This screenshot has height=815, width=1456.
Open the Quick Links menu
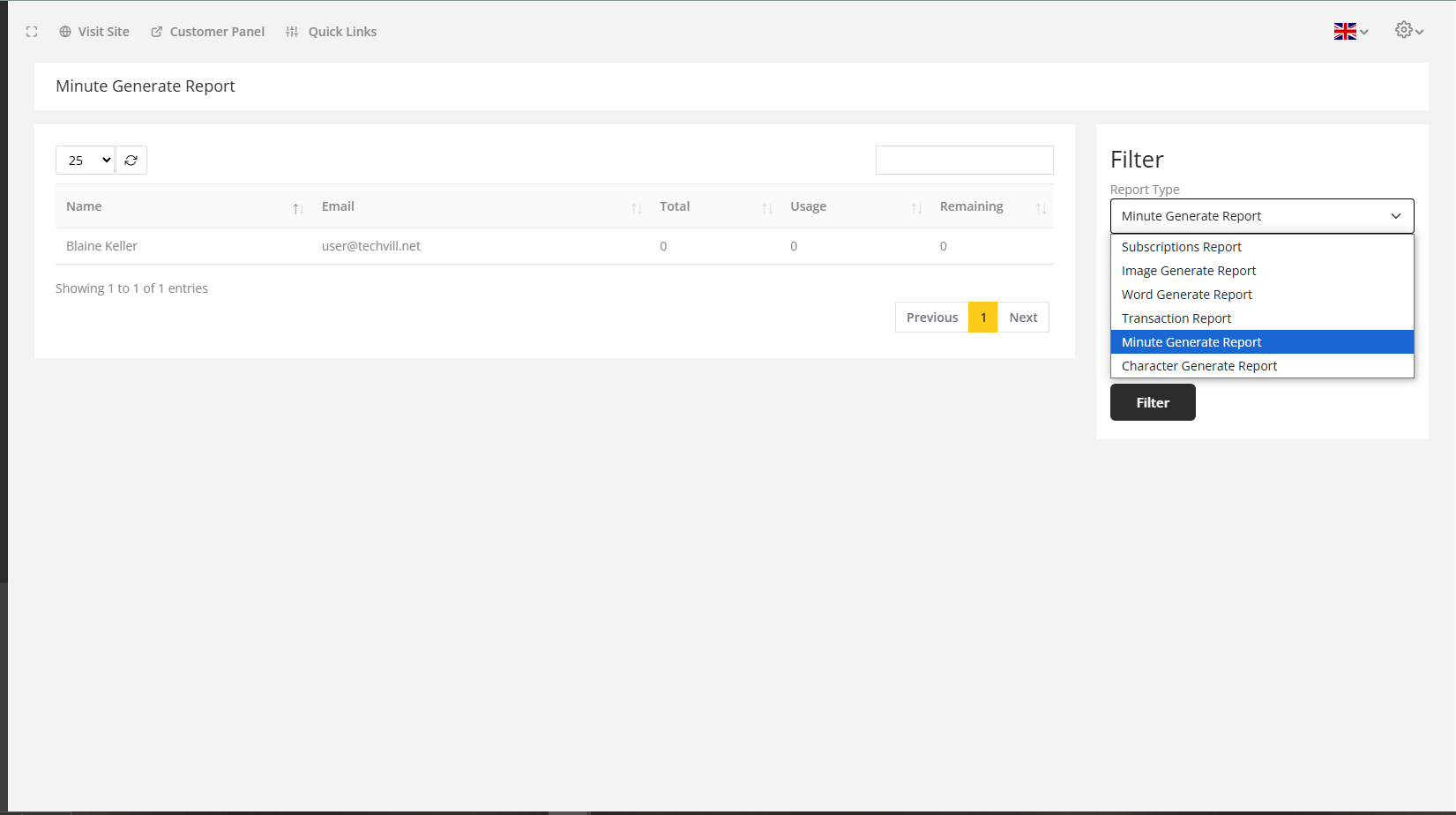pyautogui.click(x=332, y=32)
